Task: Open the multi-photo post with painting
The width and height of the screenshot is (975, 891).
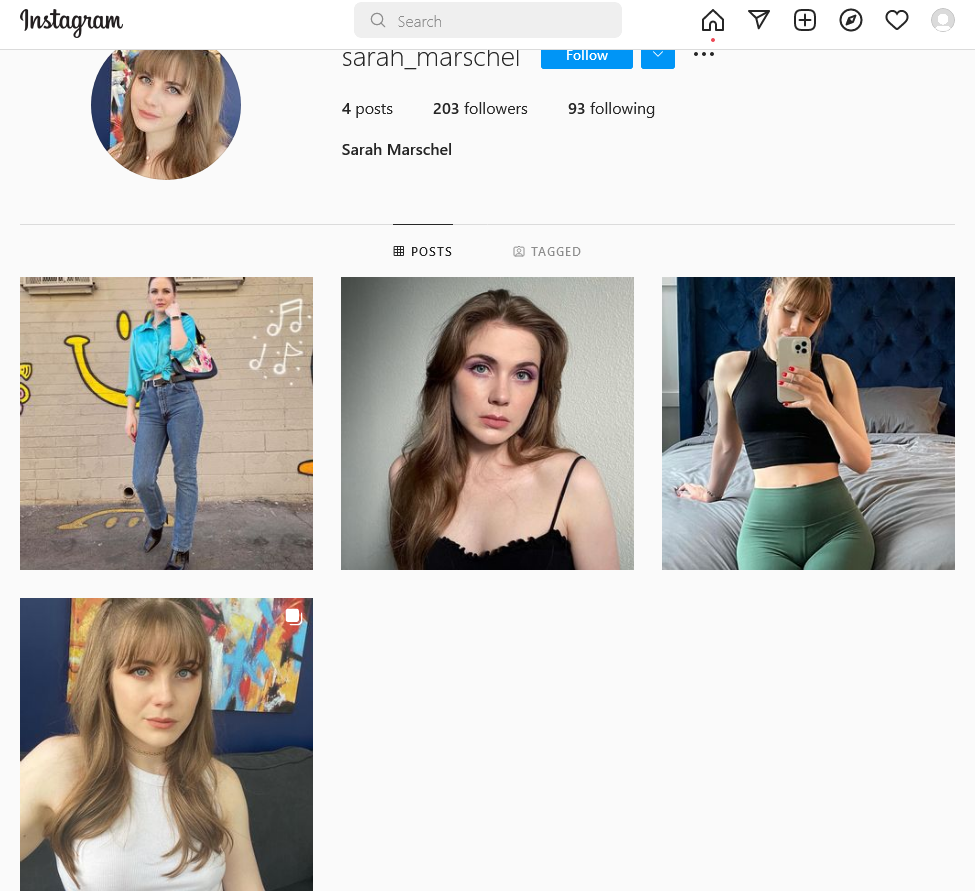Action: click(166, 744)
